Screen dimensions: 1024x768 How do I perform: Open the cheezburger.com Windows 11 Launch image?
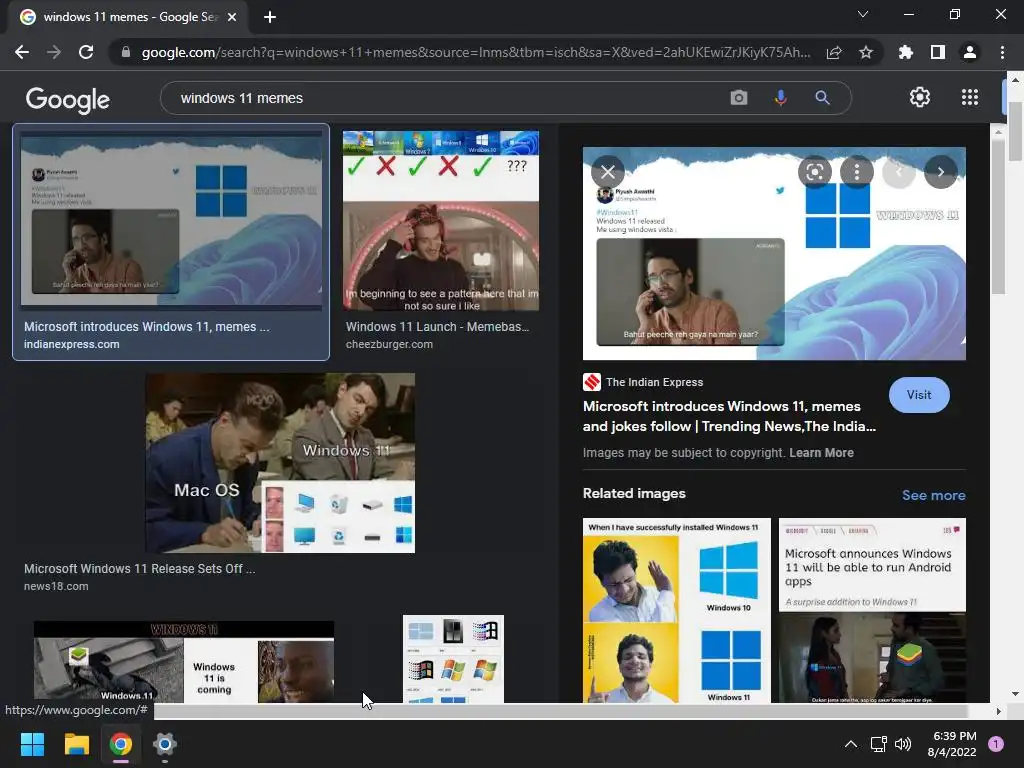(x=441, y=221)
